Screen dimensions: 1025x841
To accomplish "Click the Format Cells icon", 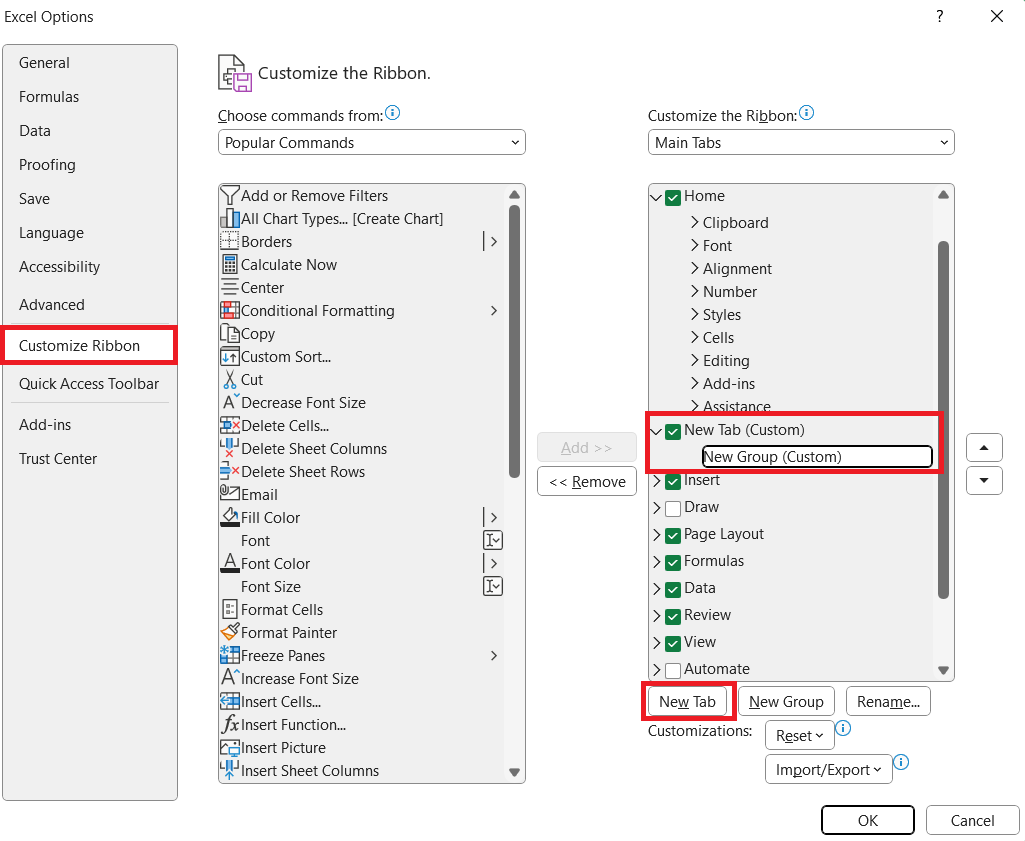I will (229, 609).
